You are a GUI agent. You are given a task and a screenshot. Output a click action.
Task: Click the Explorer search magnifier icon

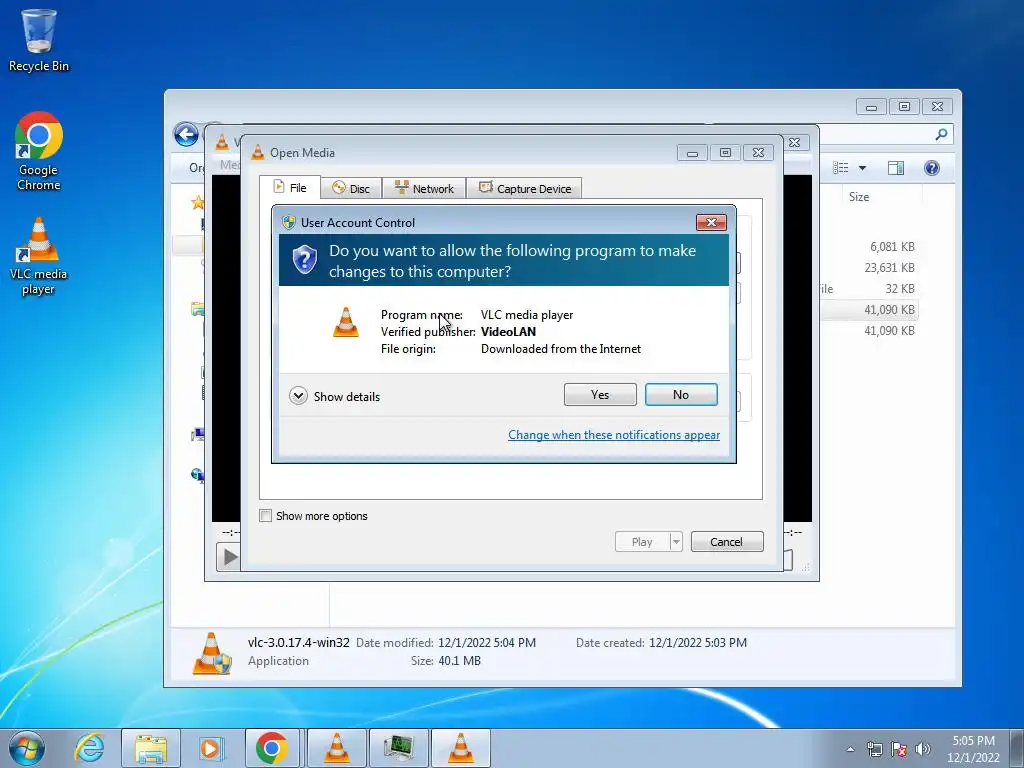941,135
